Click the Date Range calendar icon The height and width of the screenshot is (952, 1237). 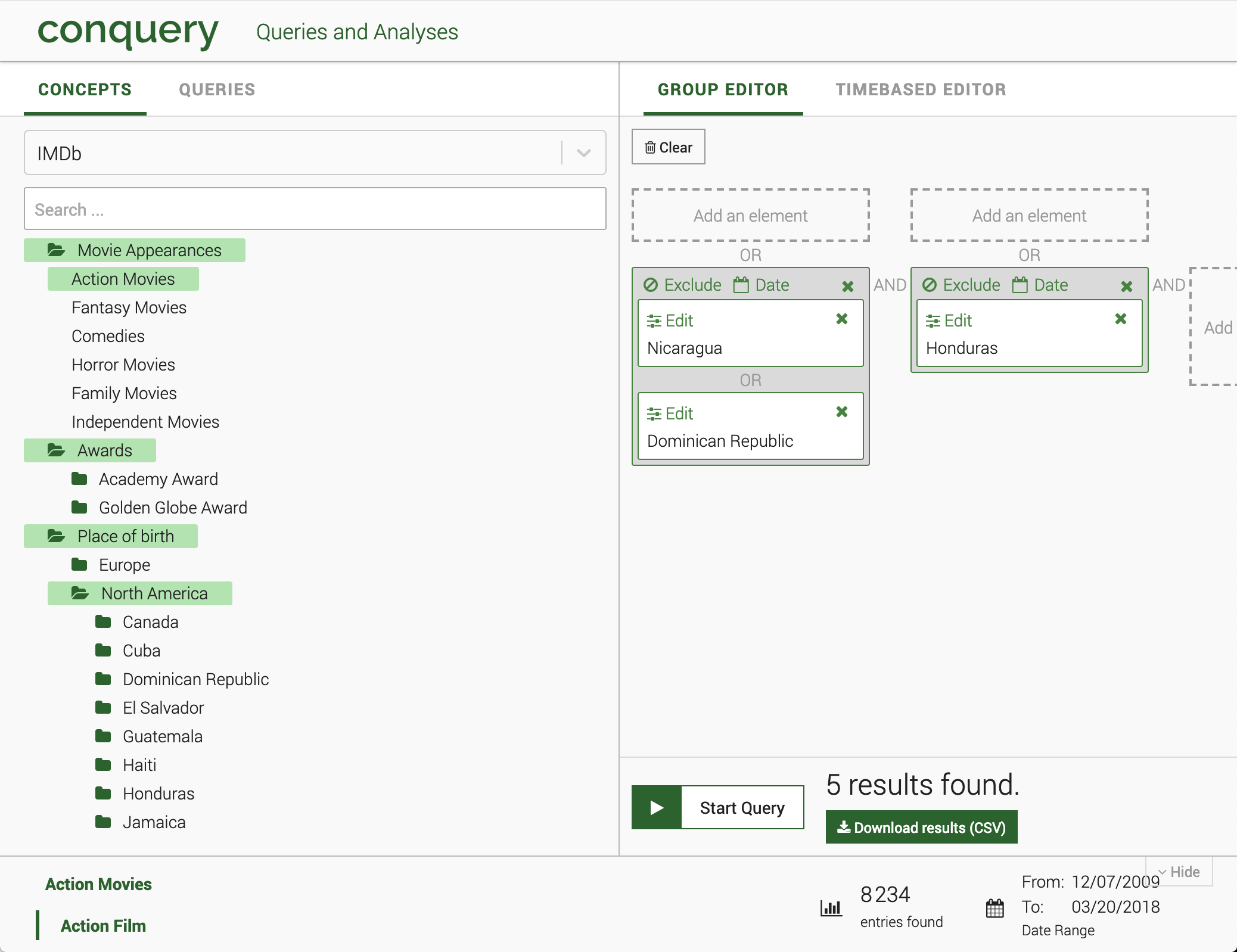(x=994, y=908)
